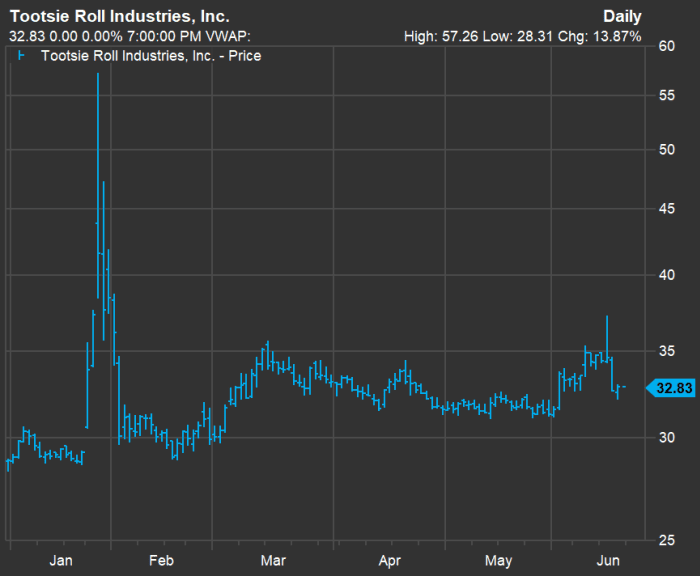Click the Jan month label
The image size is (700, 576).
pyautogui.click(x=61, y=561)
